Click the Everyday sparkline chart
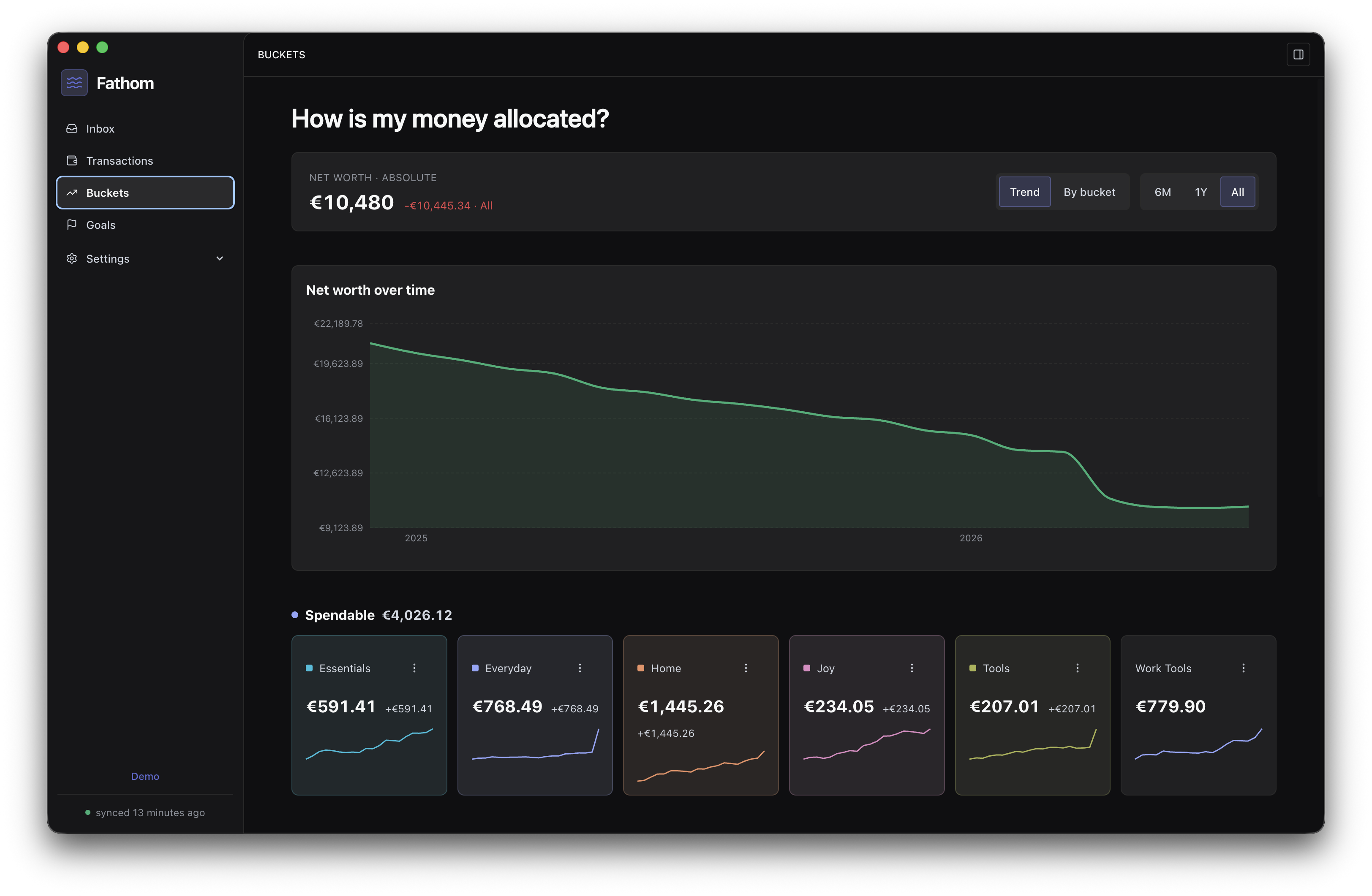Image resolution: width=1372 pixels, height=896 pixels. pyautogui.click(x=536, y=744)
